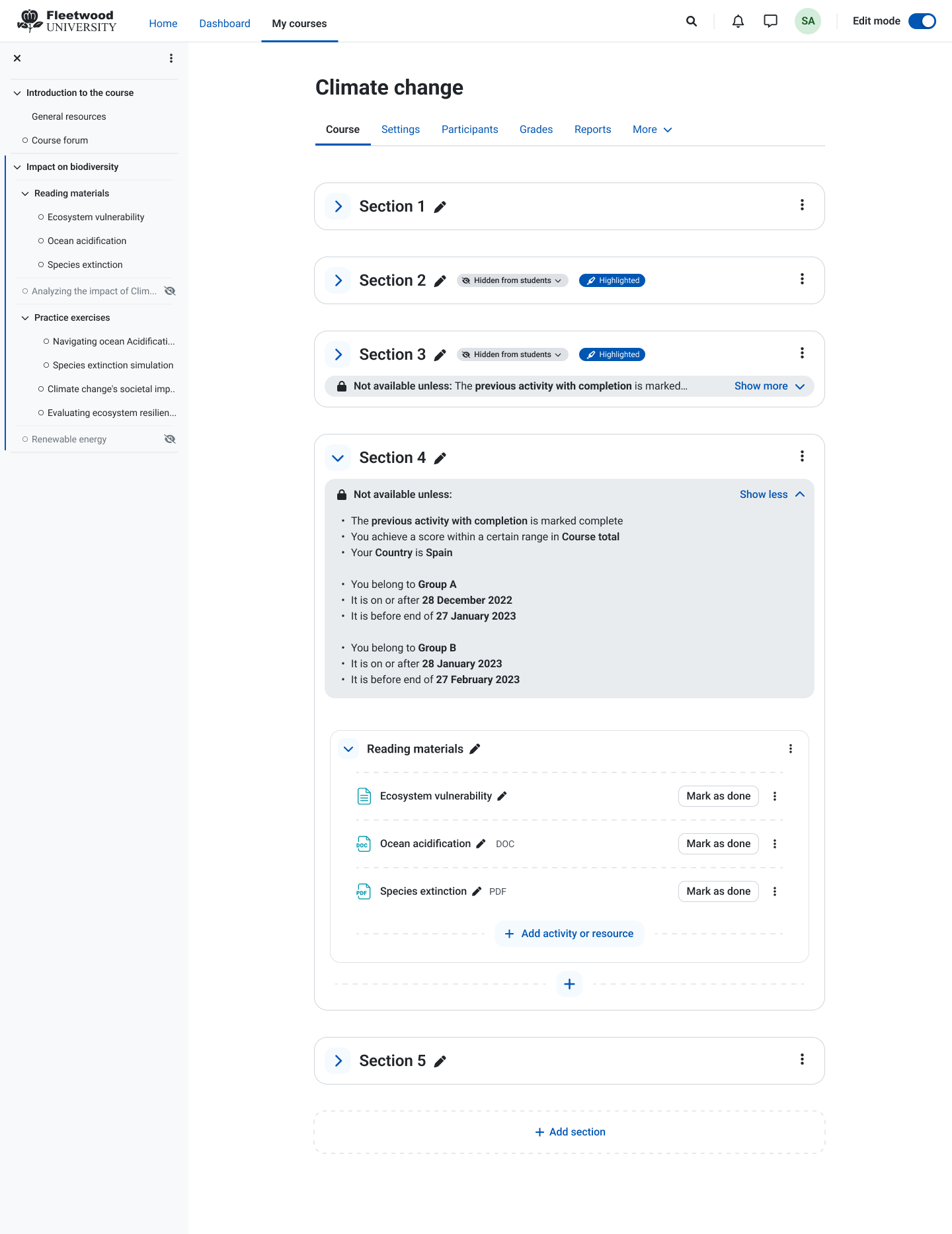Screen dimensions: 952x1234
Task: Click Add section at page bottom
Action: [x=570, y=1132]
